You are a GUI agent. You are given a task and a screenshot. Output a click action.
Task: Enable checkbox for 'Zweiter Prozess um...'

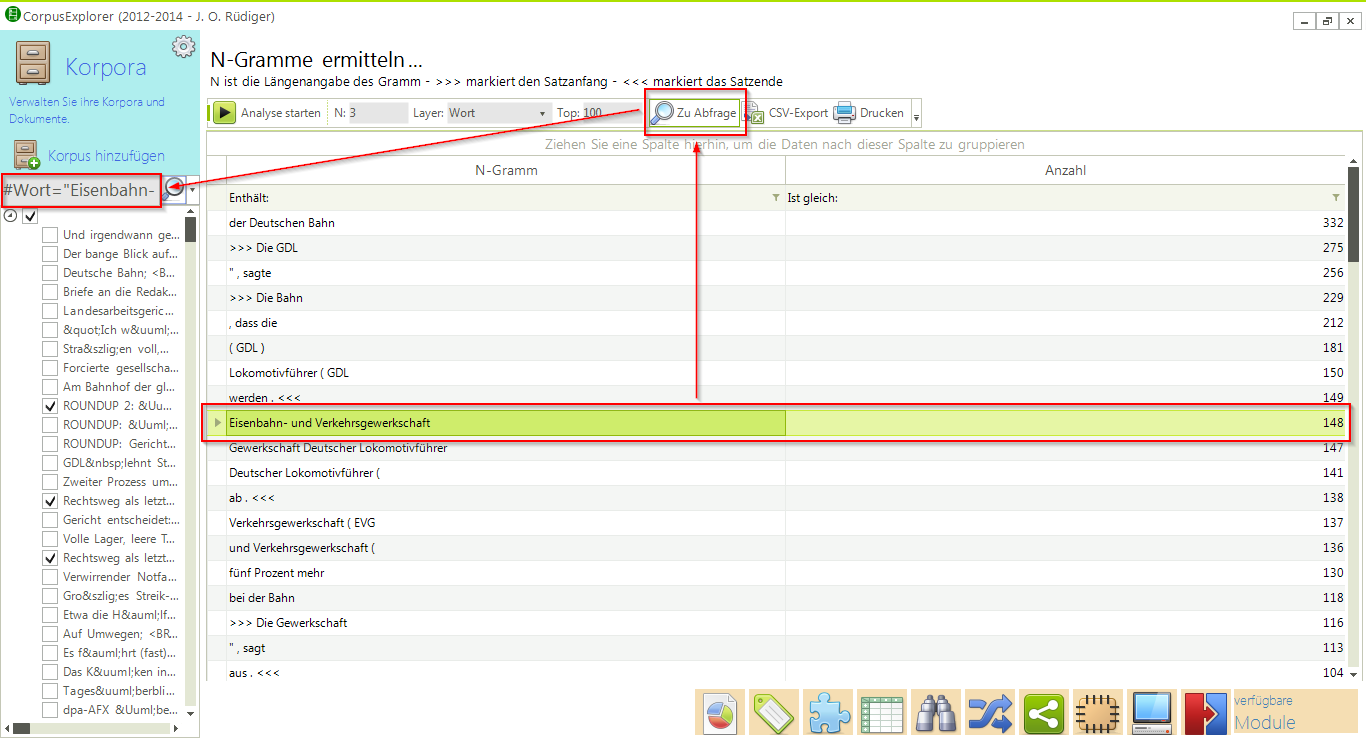(x=50, y=482)
